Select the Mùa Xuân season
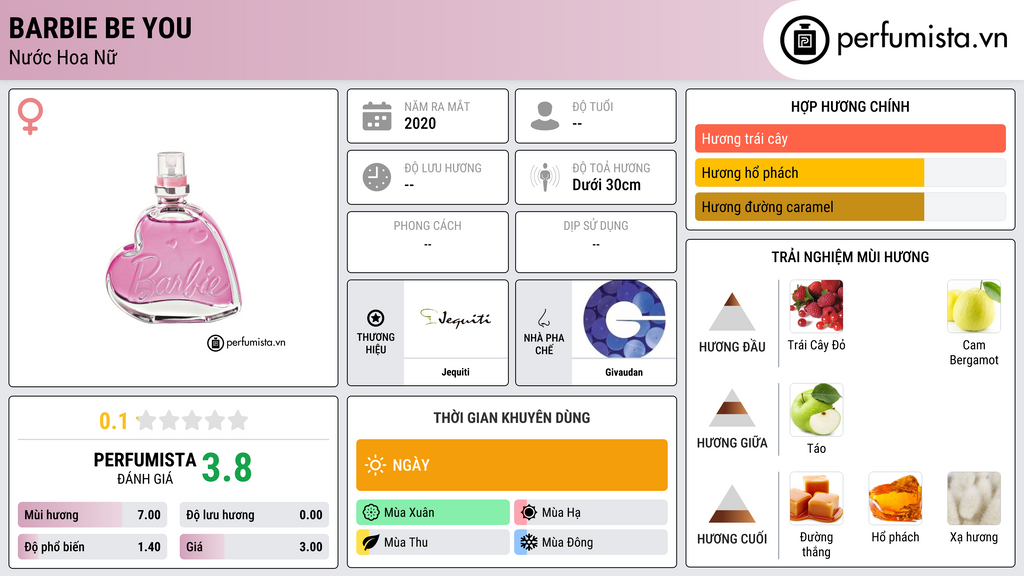 [x=433, y=513]
